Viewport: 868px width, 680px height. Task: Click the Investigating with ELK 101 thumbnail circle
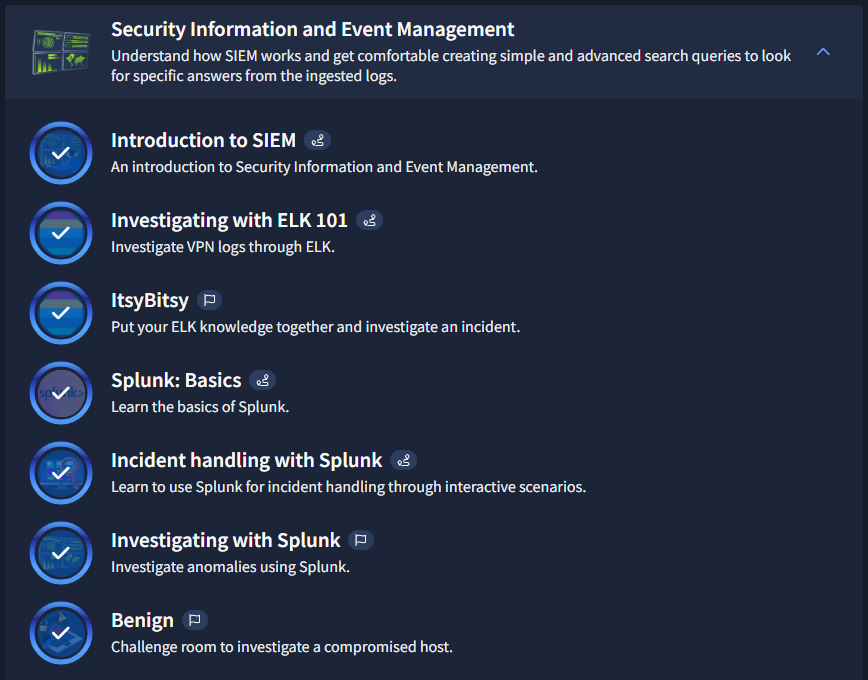[x=61, y=233]
